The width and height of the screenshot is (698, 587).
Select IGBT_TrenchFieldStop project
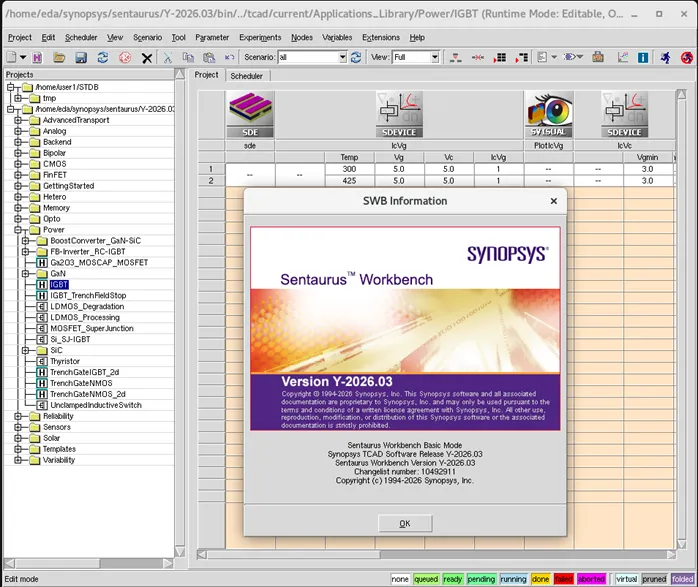[x=88, y=296]
